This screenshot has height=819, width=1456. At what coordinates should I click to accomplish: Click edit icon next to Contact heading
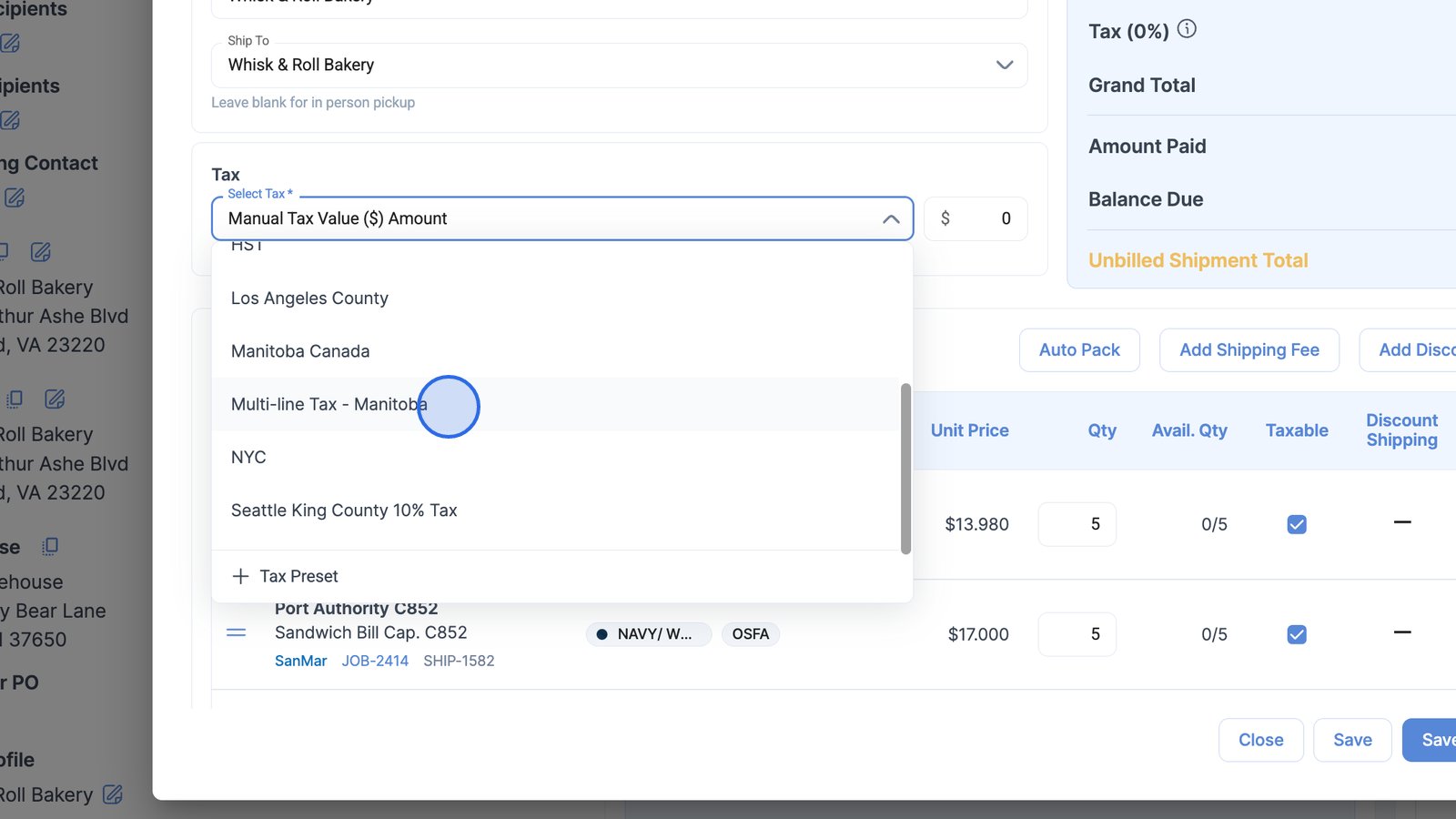pos(15,197)
